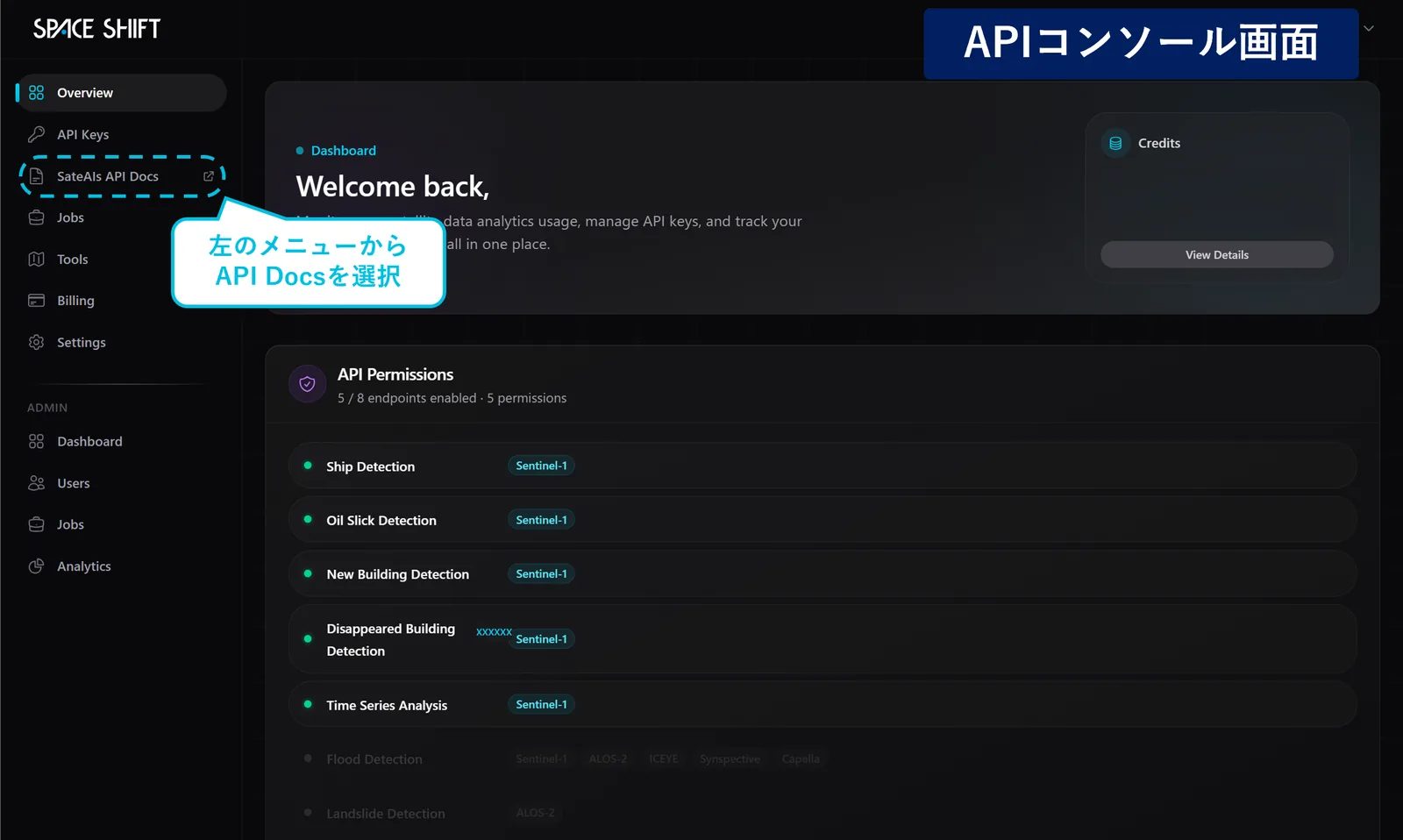Open the admin Dashboard page

(x=122, y=441)
